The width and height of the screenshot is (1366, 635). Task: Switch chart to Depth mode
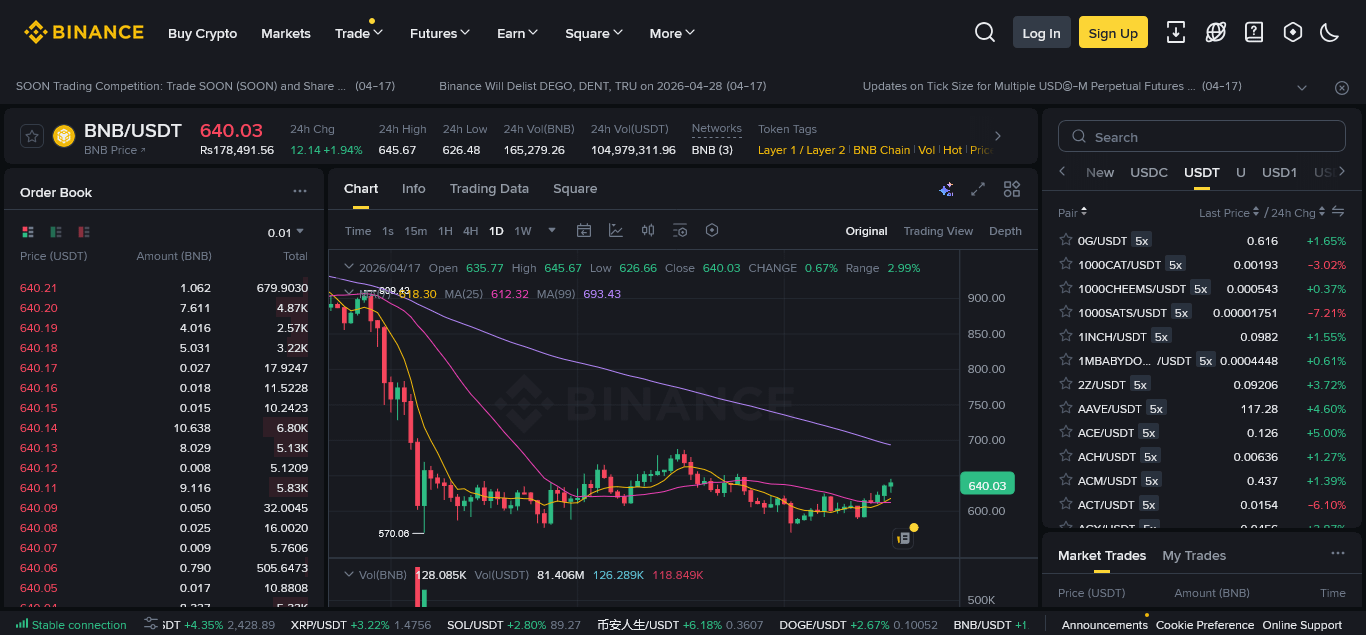click(1005, 231)
